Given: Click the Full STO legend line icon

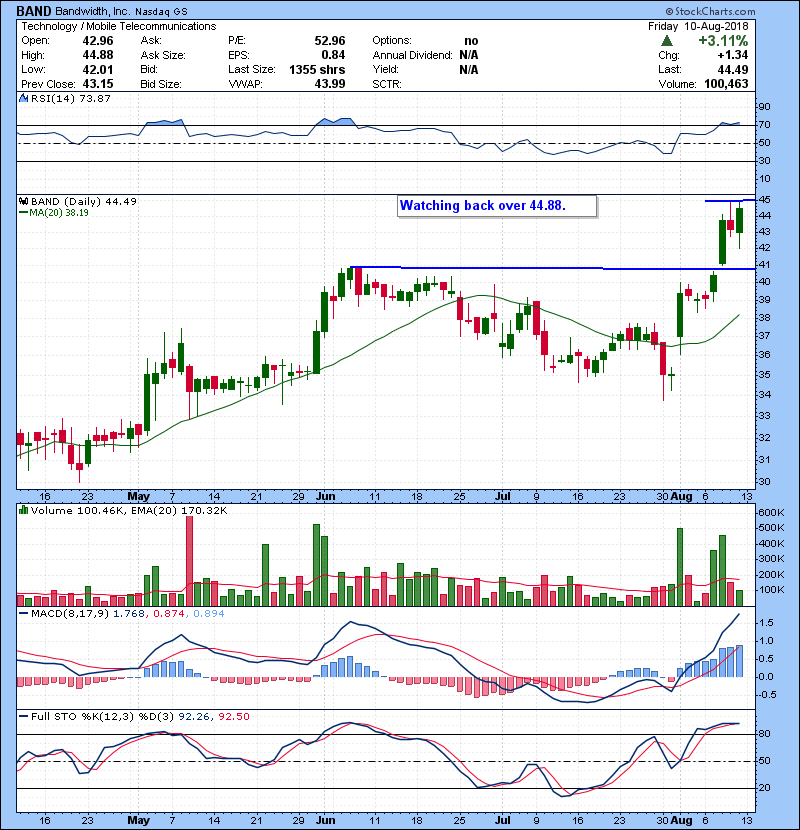Looking at the screenshot, I should (24, 714).
